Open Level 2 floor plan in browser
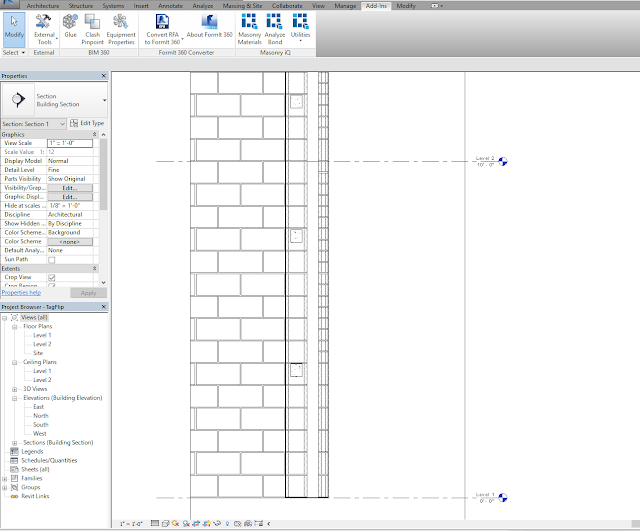The width and height of the screenshot is (640, 531). 42,344
